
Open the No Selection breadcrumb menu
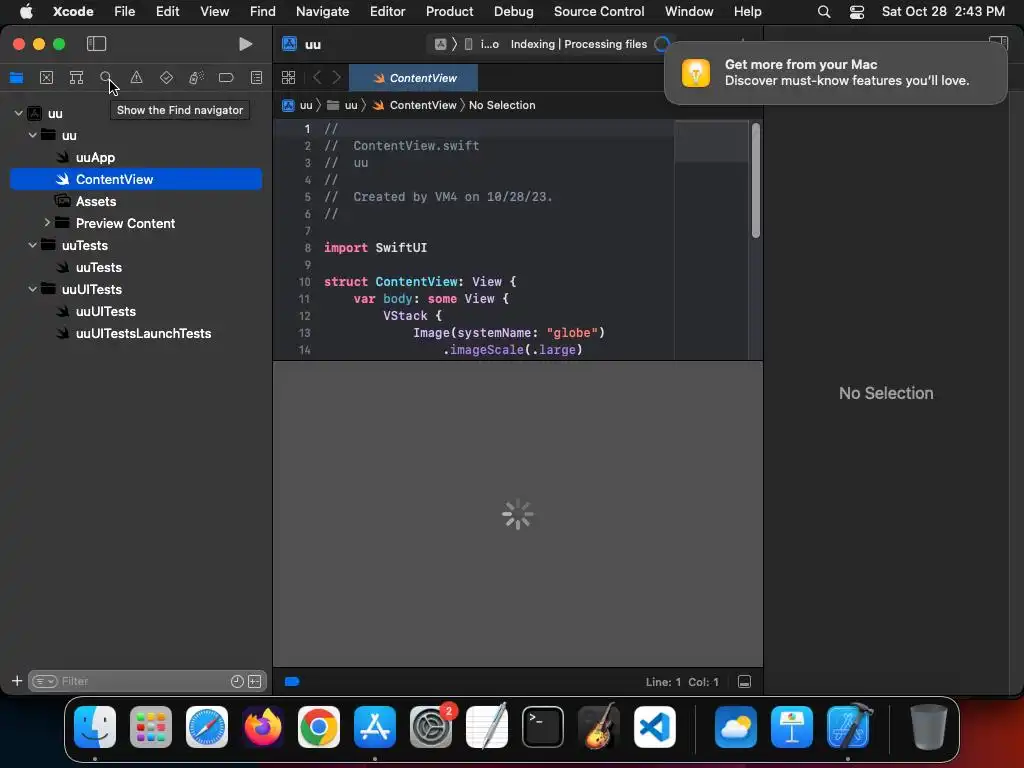click(x=502, y=105)
